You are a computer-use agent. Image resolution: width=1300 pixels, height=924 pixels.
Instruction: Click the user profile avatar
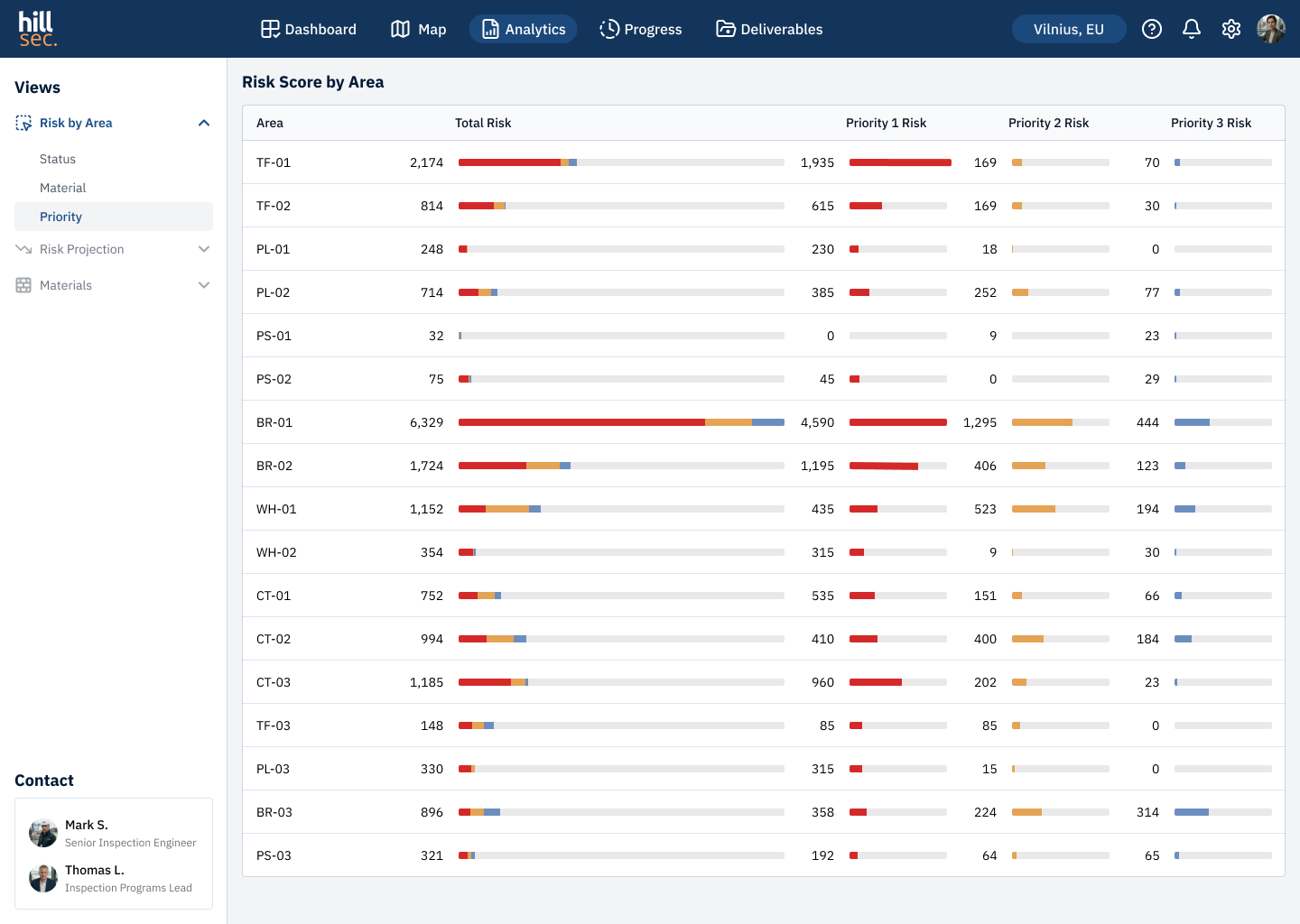click(x=1271, y=29)
